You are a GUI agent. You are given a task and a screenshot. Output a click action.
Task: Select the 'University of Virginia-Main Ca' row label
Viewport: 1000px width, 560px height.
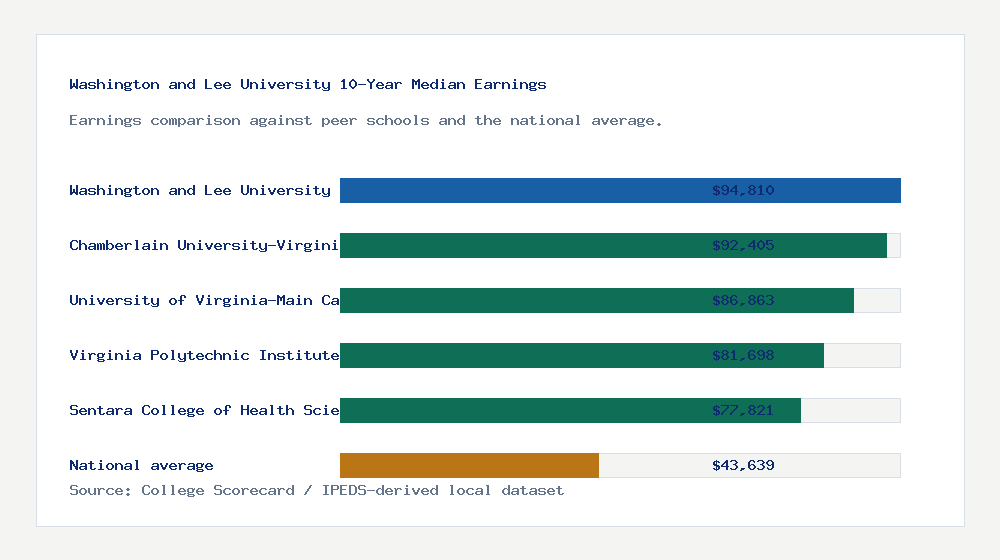(x=204, y=300)
